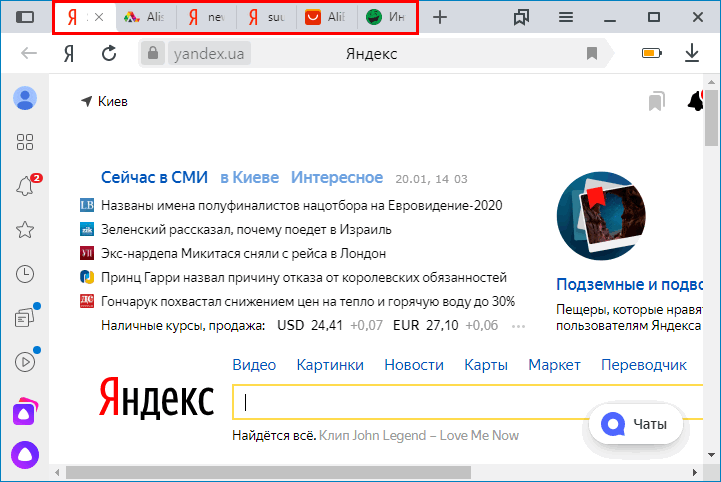
Task: Read news about Гончарук снижение цен
Action: point(308,302)
